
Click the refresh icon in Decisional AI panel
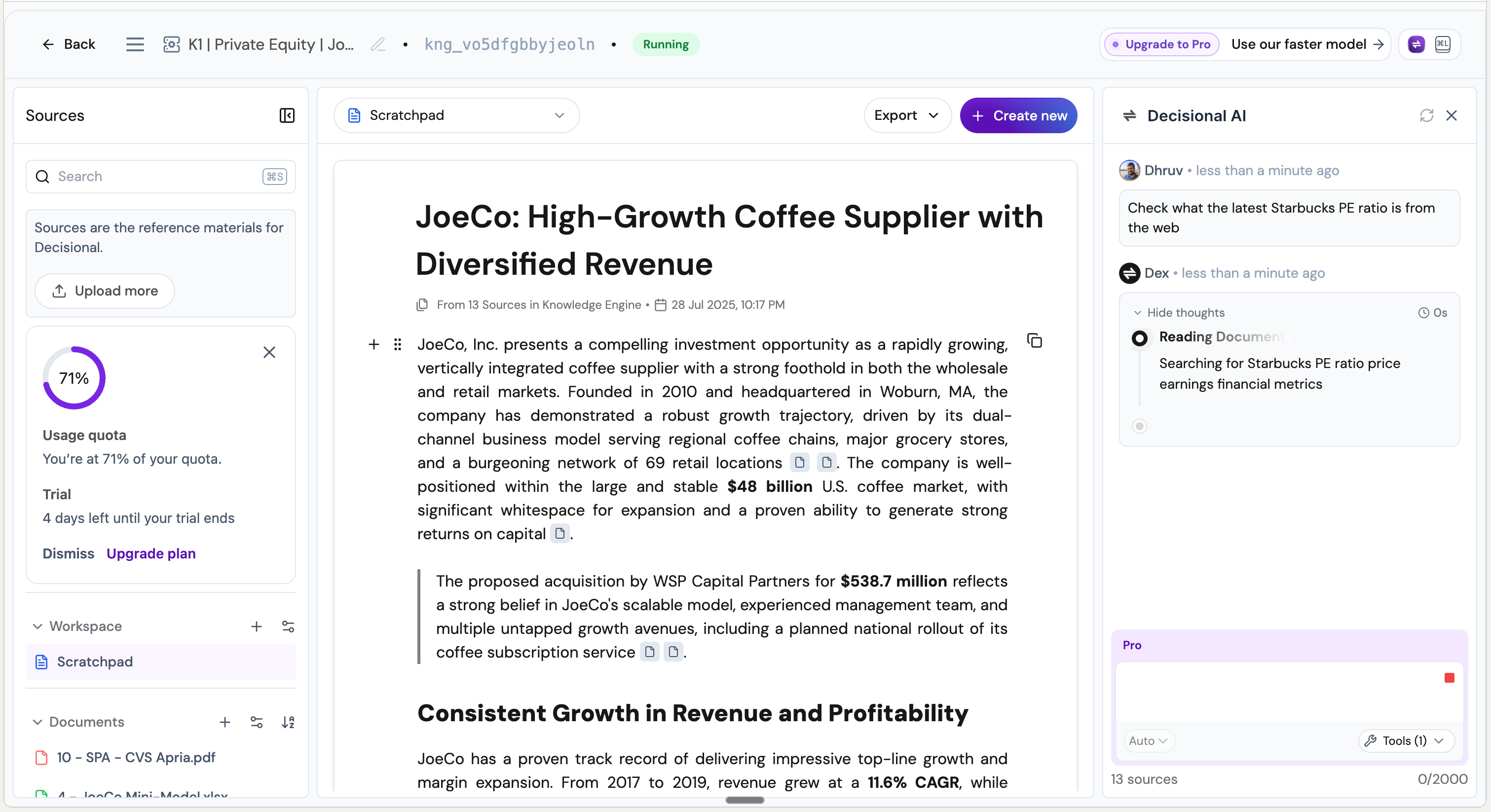[x=1426, y=116]
